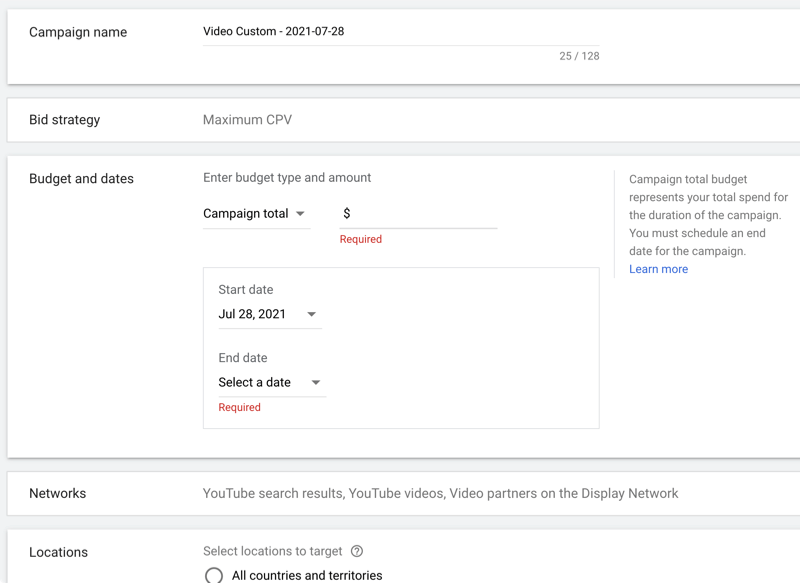Click the Campaign name text field
Viewport: 800px width, 583px height.
point(401,32)
